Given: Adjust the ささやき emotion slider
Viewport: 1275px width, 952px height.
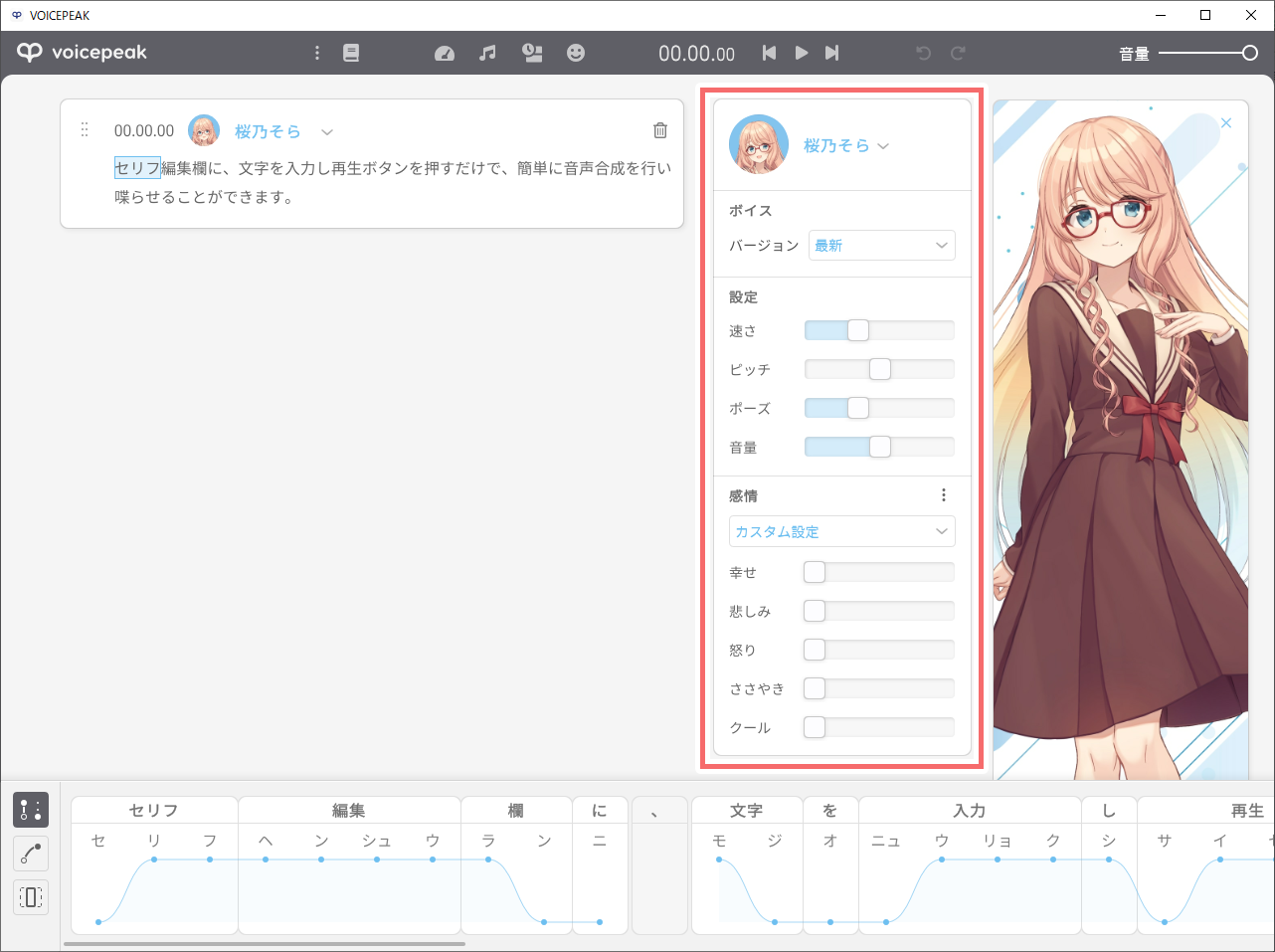Looking at the screenshot, I should point(879,688).
